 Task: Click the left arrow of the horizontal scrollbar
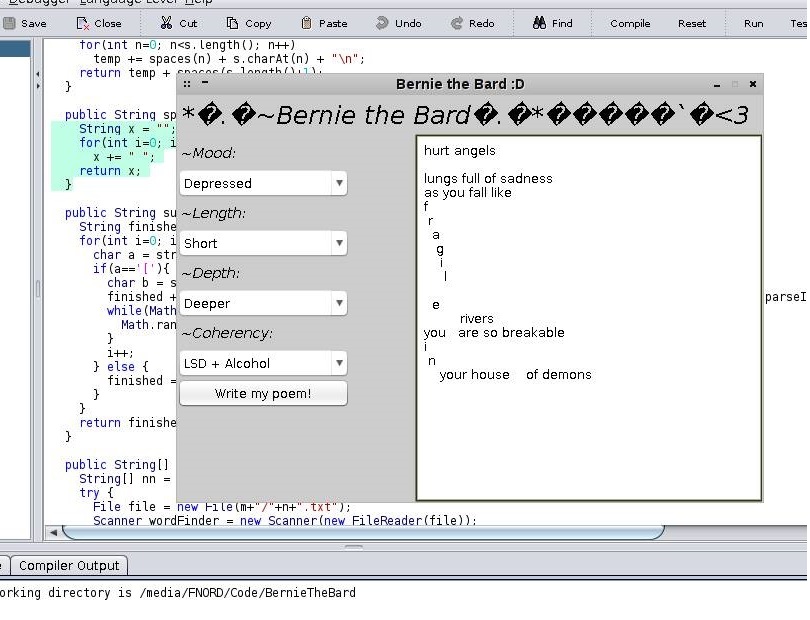point(53,532)
